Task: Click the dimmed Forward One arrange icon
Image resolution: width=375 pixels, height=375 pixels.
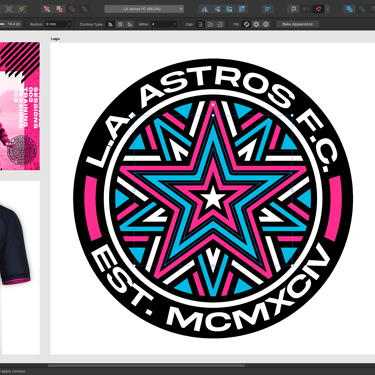Action: coord(72,9)
